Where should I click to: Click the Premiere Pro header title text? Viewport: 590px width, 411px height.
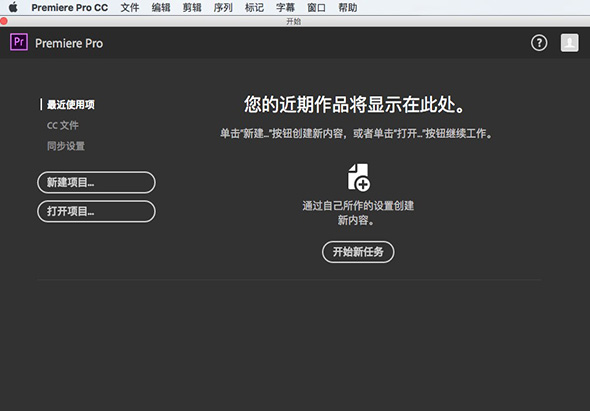pos(69,43)
